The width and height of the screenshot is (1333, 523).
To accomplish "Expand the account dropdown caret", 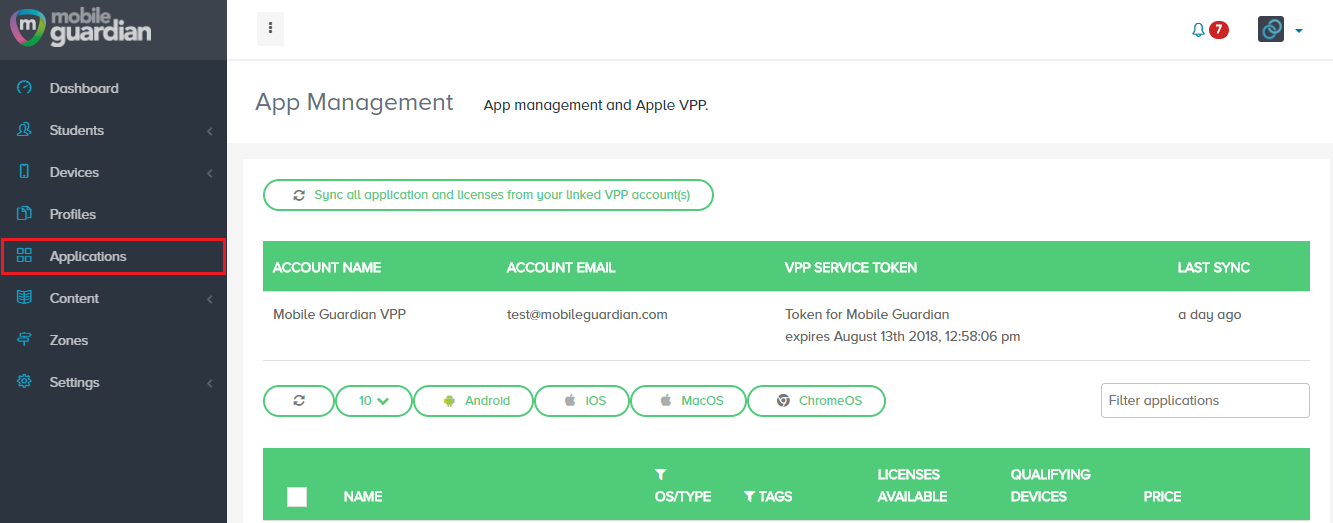I will point(1299,31).
